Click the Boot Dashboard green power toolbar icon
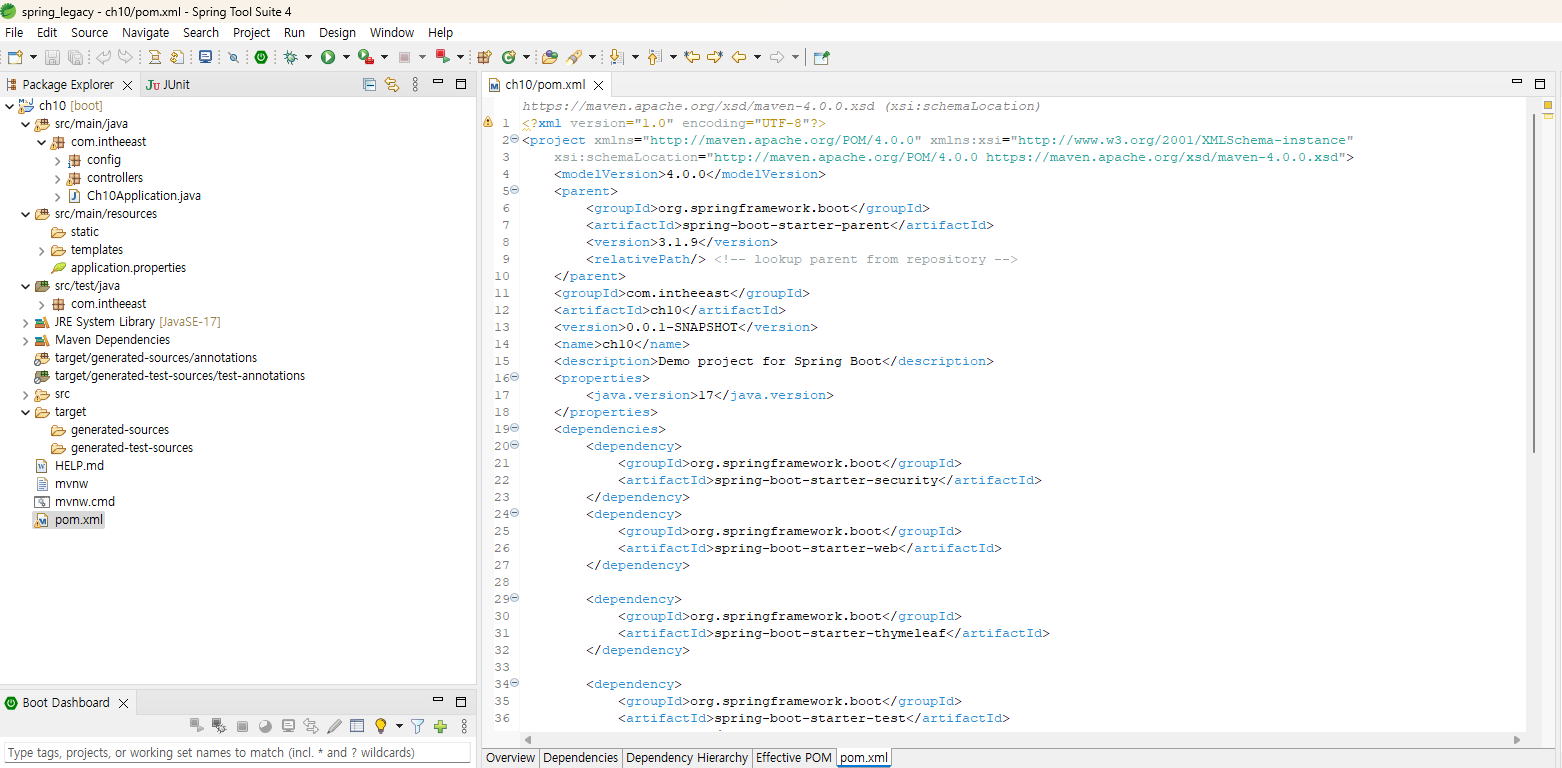This screenshot has height=768, width=1562. point(261,57)
